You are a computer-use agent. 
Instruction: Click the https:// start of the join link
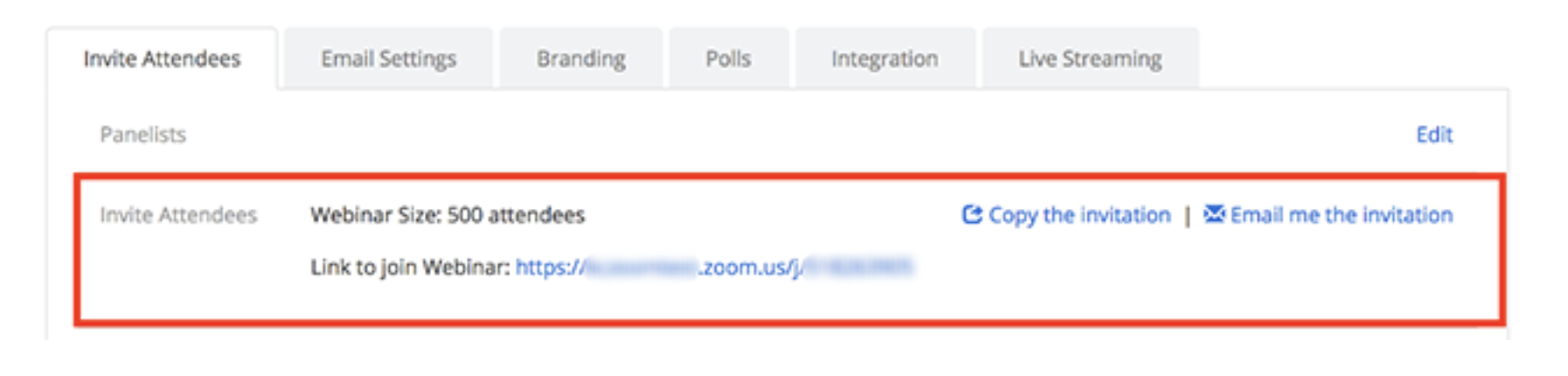coord(550,267)
